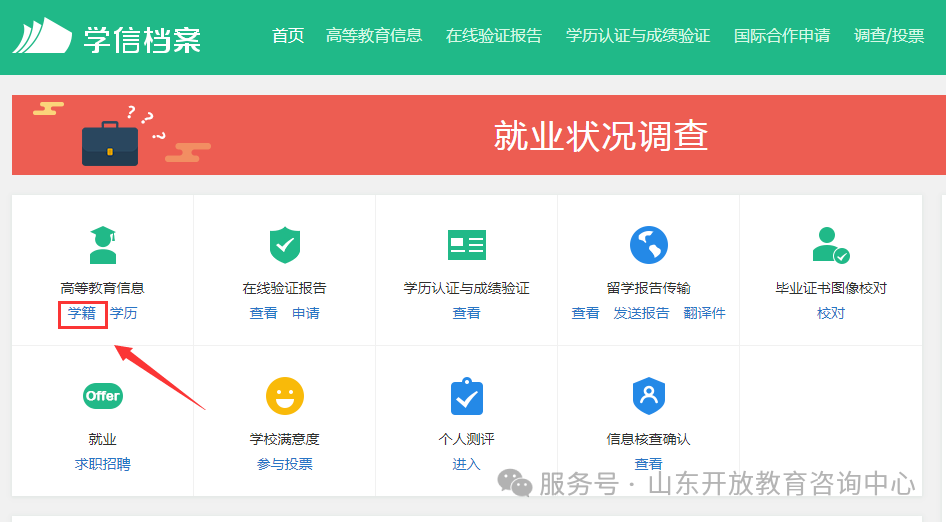
Task: Click the 发送报告 link
Action: [x=641, y=313]
